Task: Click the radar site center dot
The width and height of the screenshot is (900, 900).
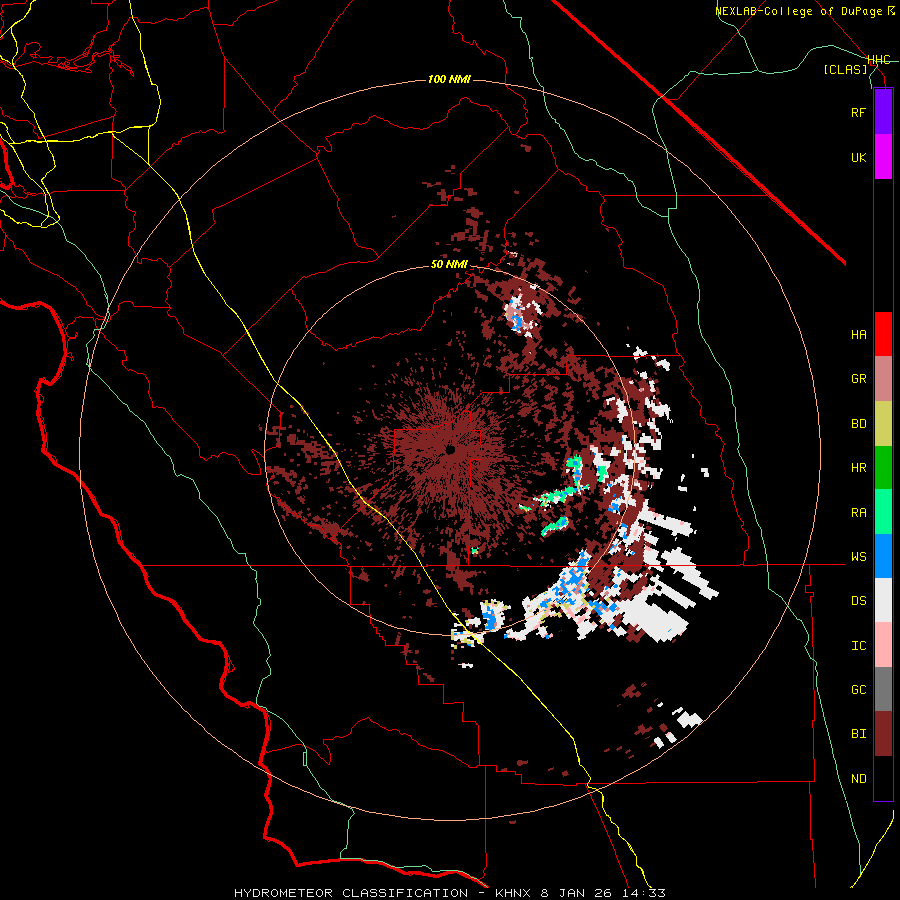Action: point(451,449)
